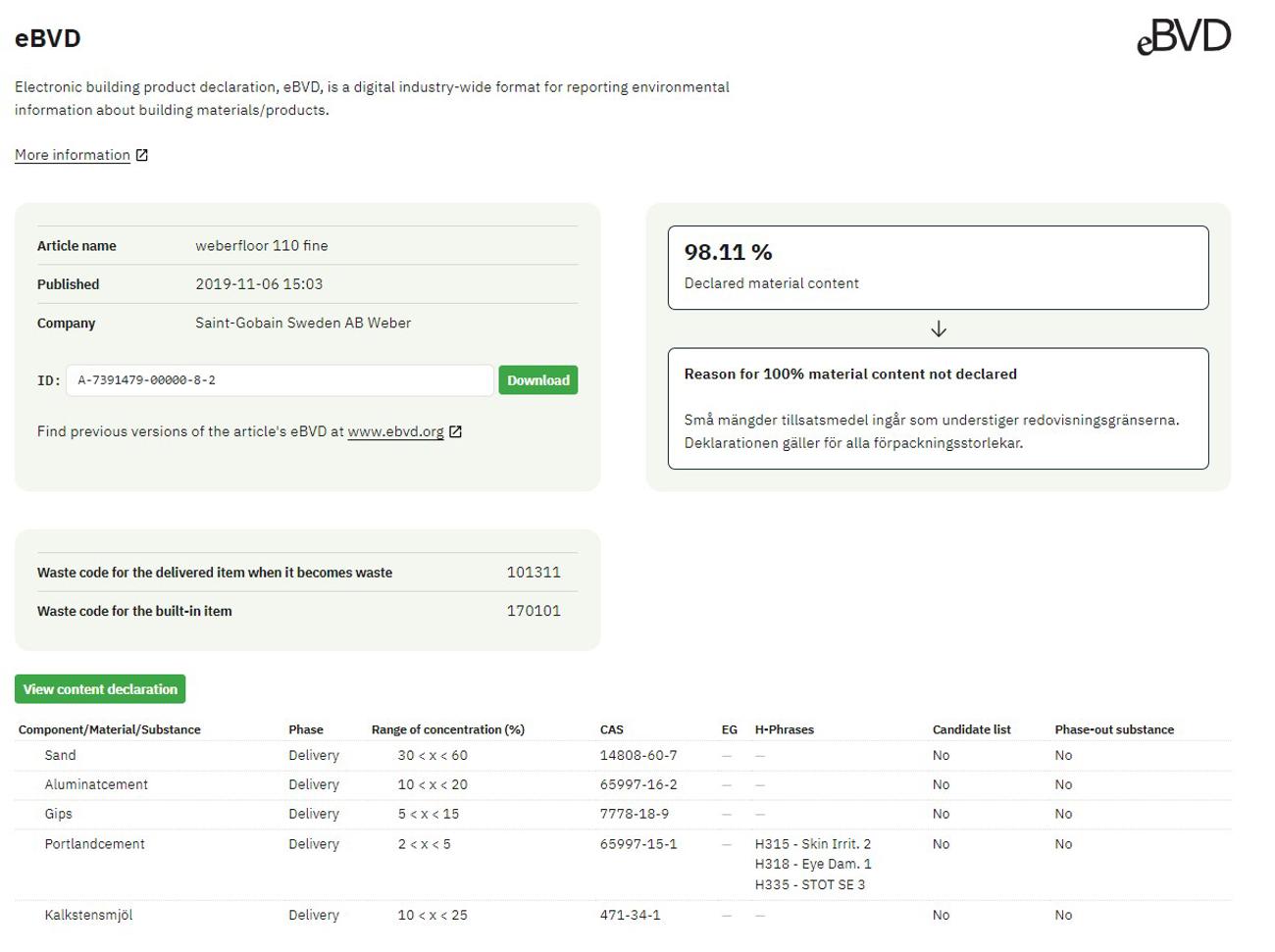Click the H-Phrases column header

[x=784, y=729]
